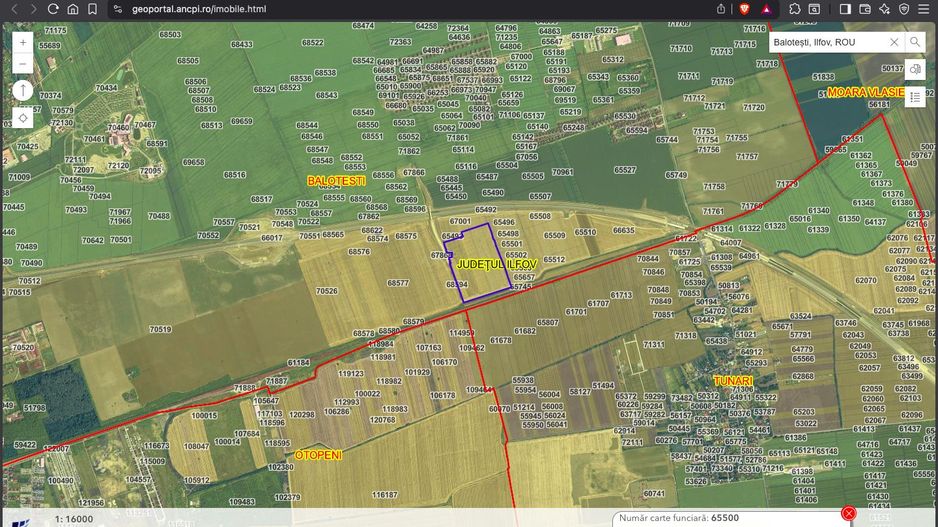Click the share page icon

tap(721, 9)
